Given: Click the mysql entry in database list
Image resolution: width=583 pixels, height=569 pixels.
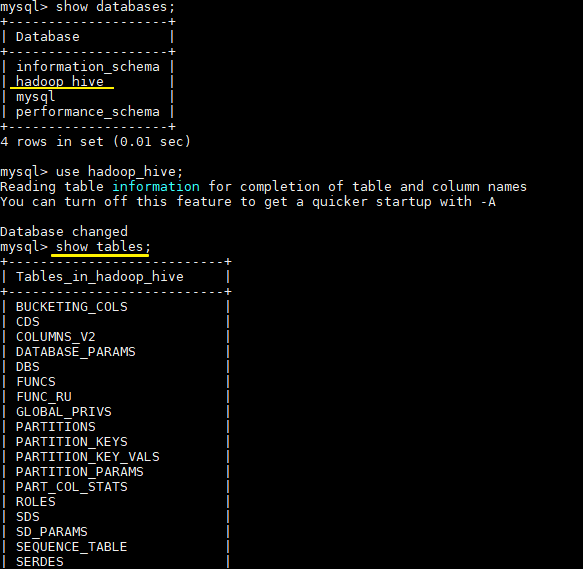Looking at the screenshot, I should [35, 97].
